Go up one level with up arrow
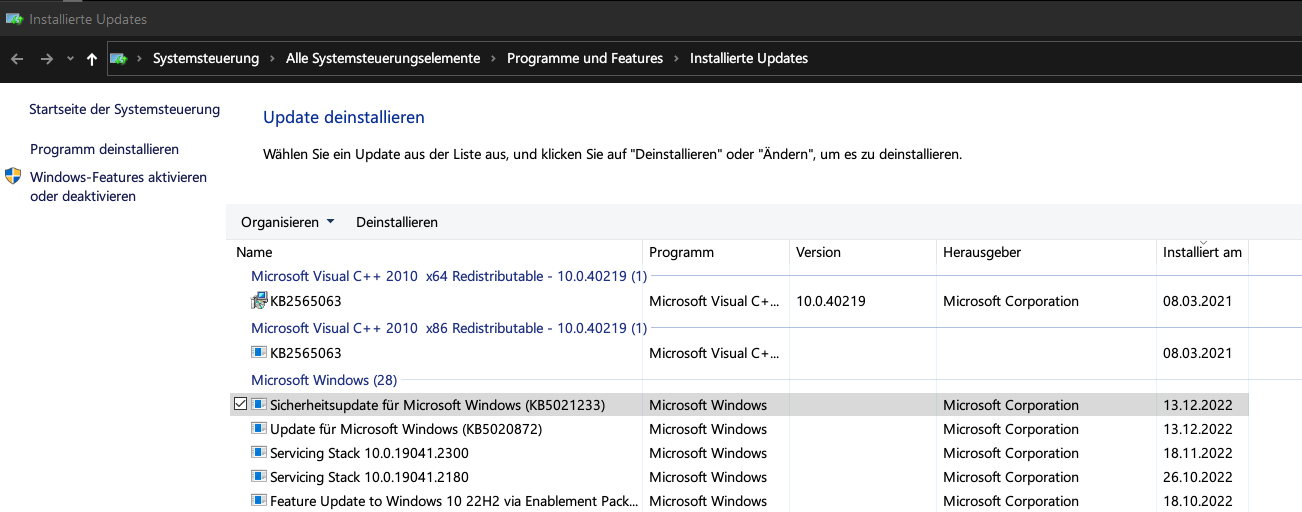 point(92,59)
